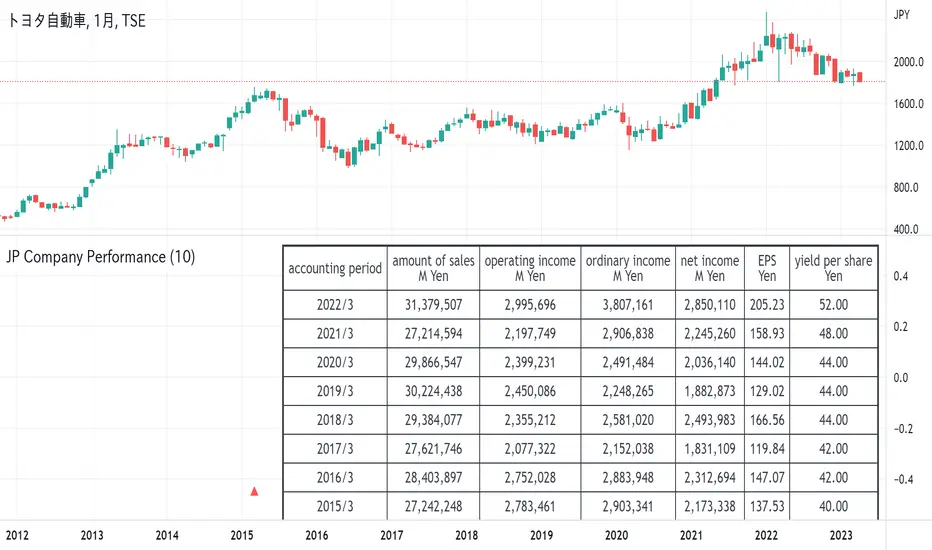The height and width of the screenshot is (550, 932).
Task: Click the 'yield per share Yen' header
Action: tap(833, 268)
